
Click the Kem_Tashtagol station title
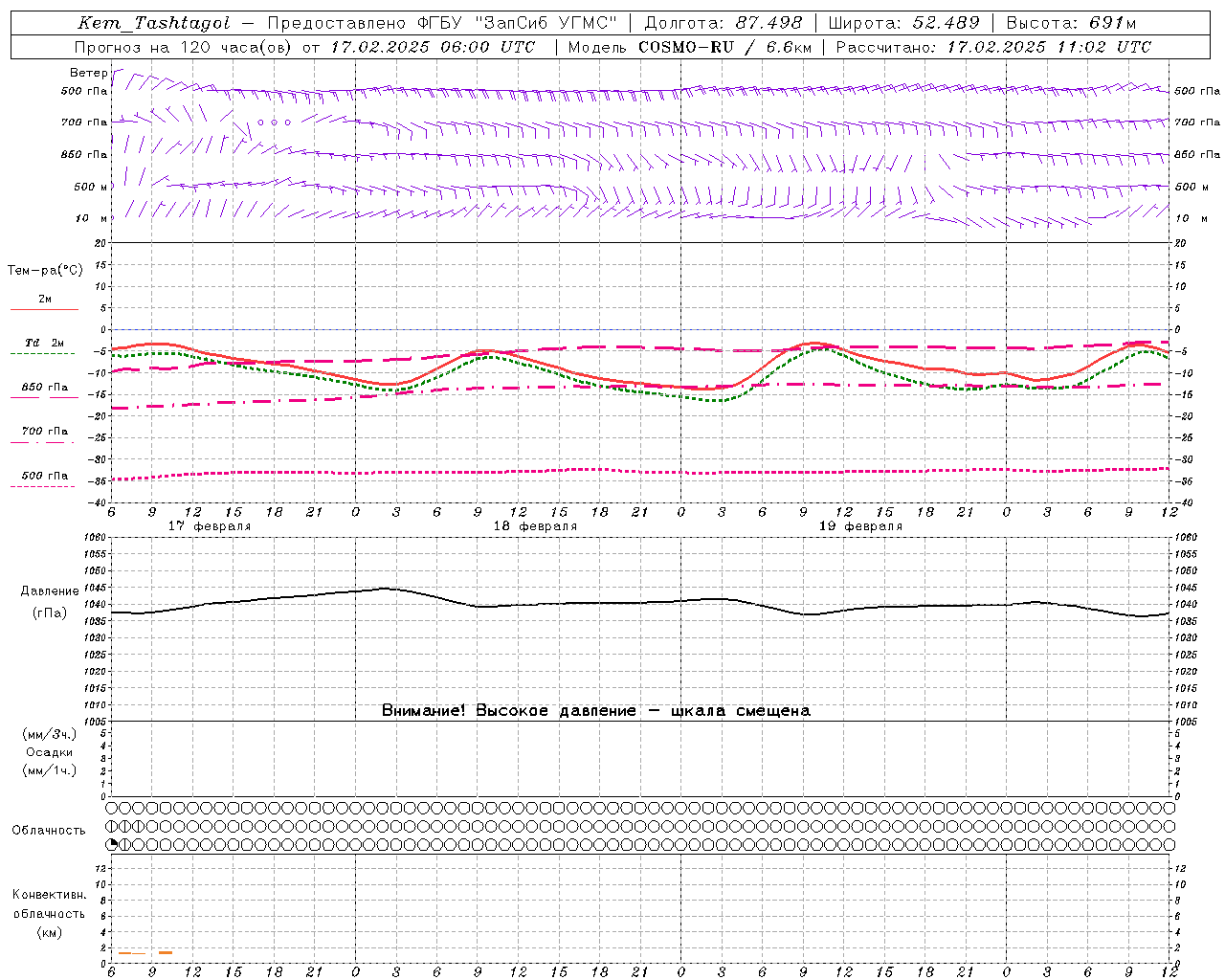154,23
